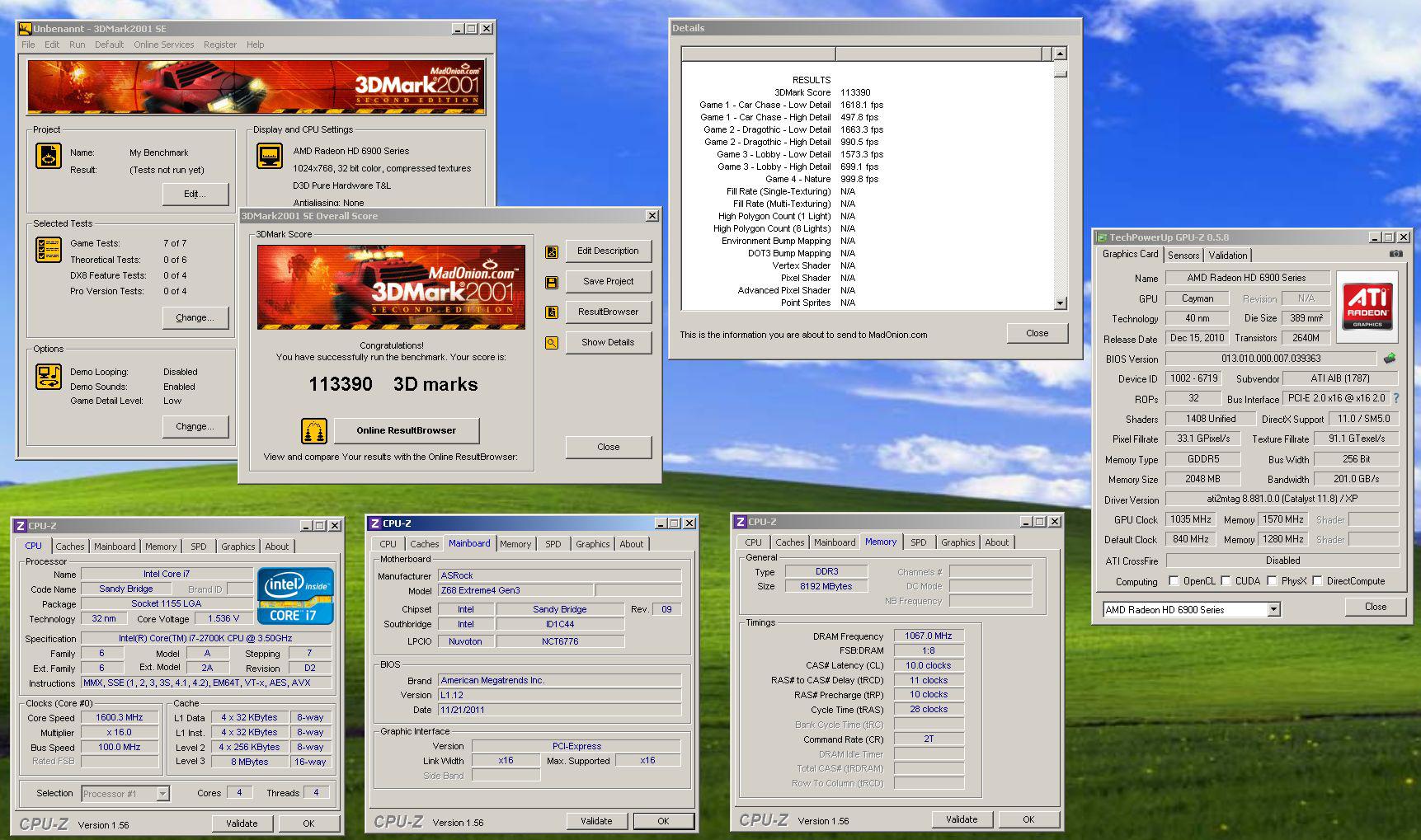Click the 3DMark2001 banner in Overall Score dialog
The width and height of the screenshot is (1421, 840).
(x=391, y=287)
